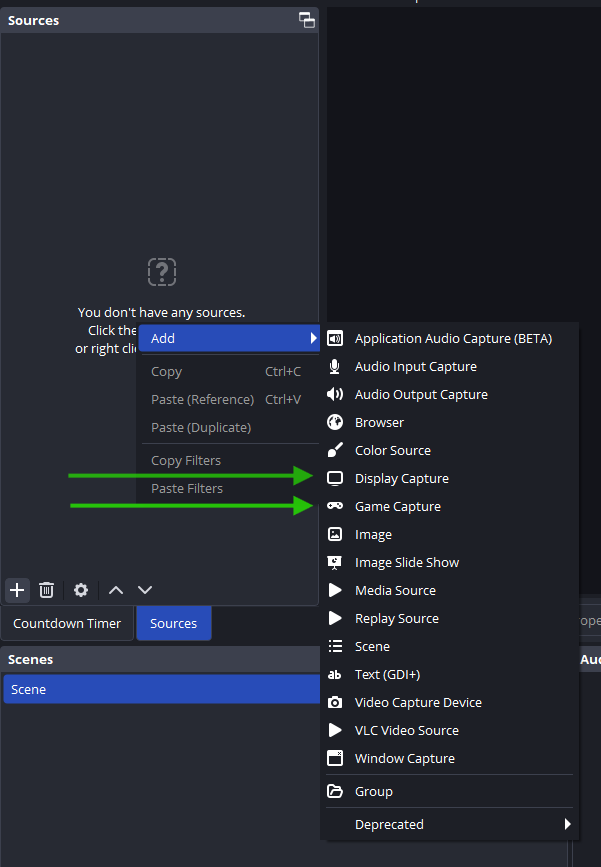Select the Display Capture monitor icon
This screenshot has width=601, height=867.
coord(335,478)
